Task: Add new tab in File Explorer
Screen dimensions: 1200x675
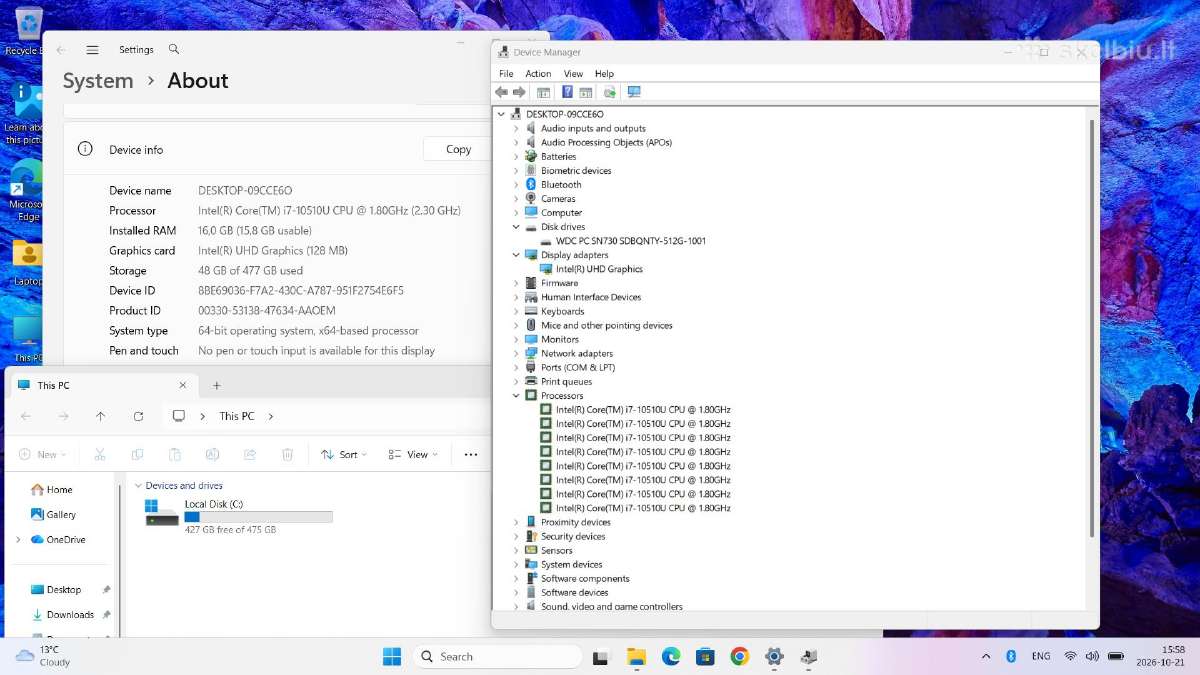Action: pos(216,385)
